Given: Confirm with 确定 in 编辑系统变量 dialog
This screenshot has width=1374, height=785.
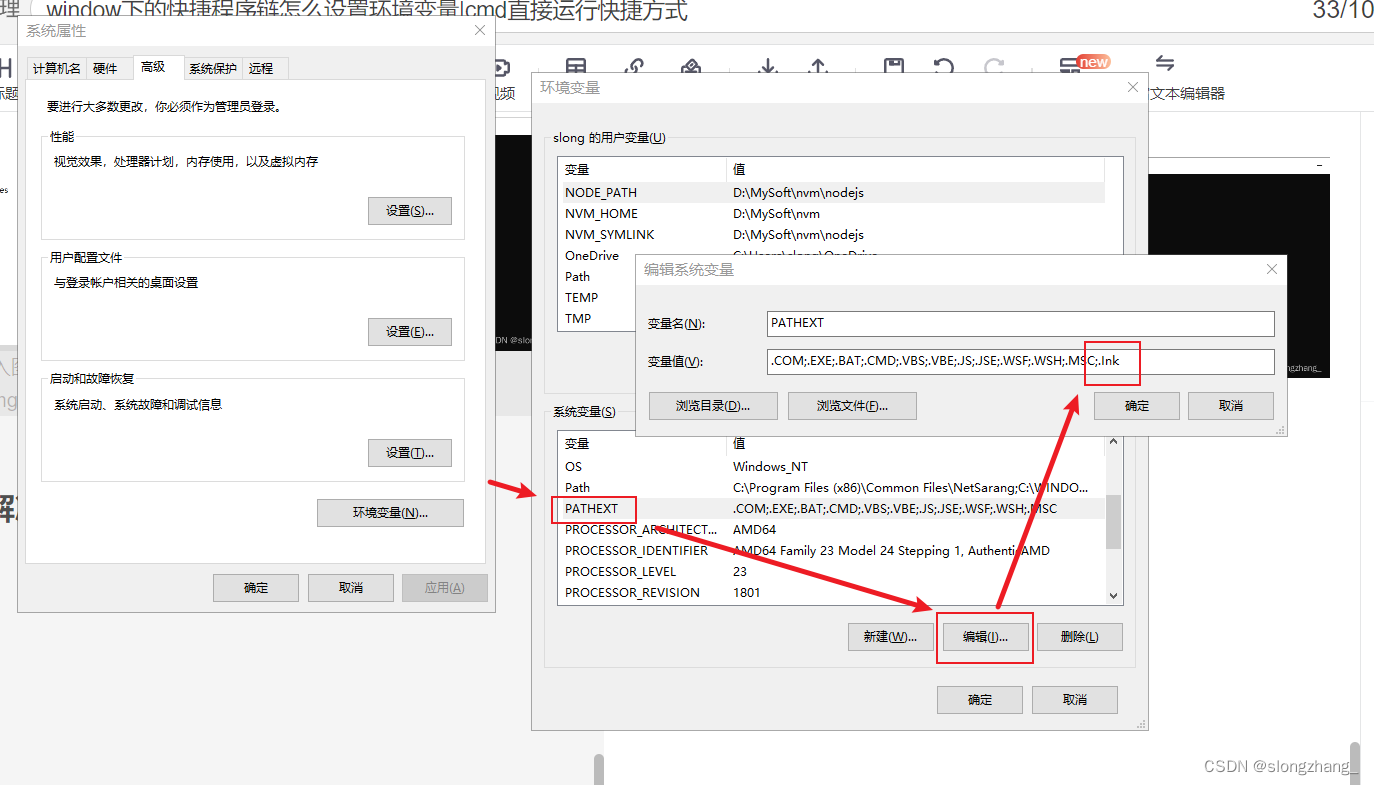Looking at the screenshot, I should pyautogui.click(x=1137, y=406).
